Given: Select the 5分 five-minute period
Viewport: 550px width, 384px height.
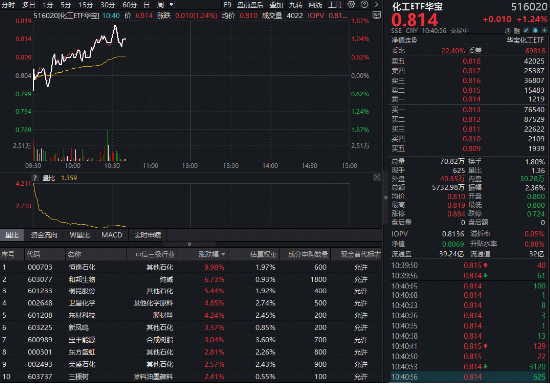Looking at the screenshot, I should 65,5.
